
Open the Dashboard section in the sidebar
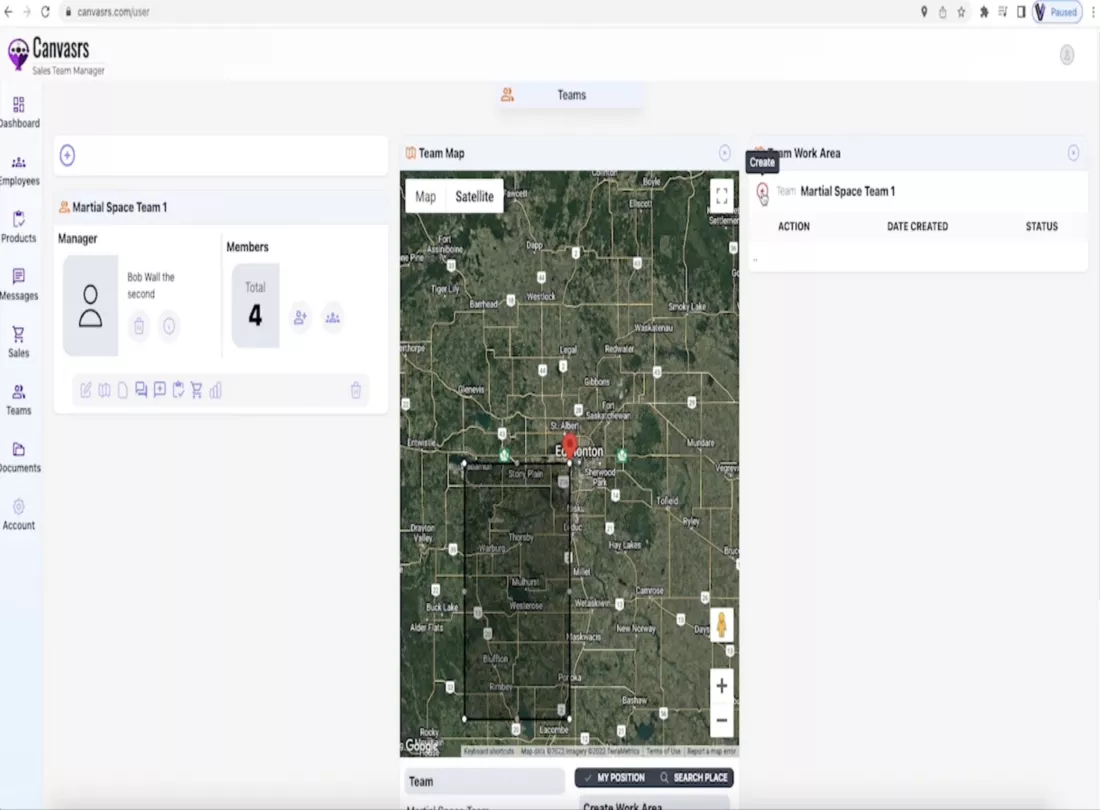tap(19, 113)
